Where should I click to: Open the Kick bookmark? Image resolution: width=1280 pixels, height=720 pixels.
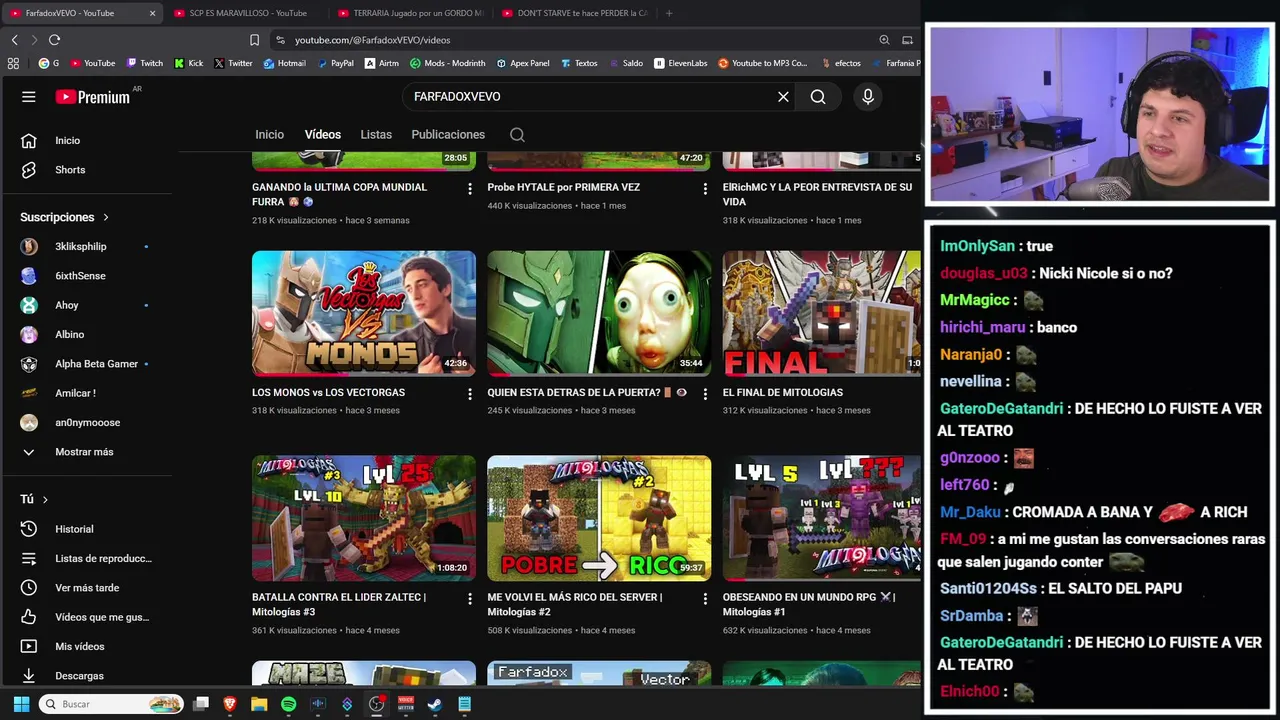click(189, 63)
